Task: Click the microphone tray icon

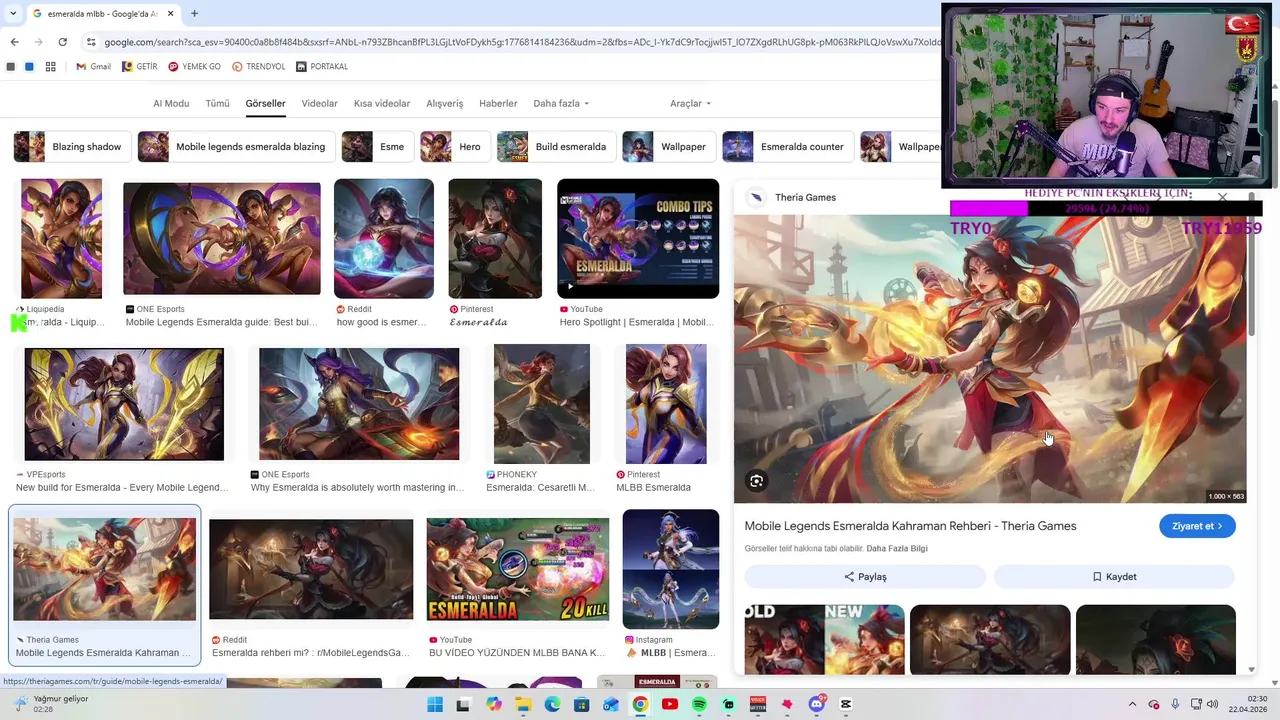Action: point(1175,704)
